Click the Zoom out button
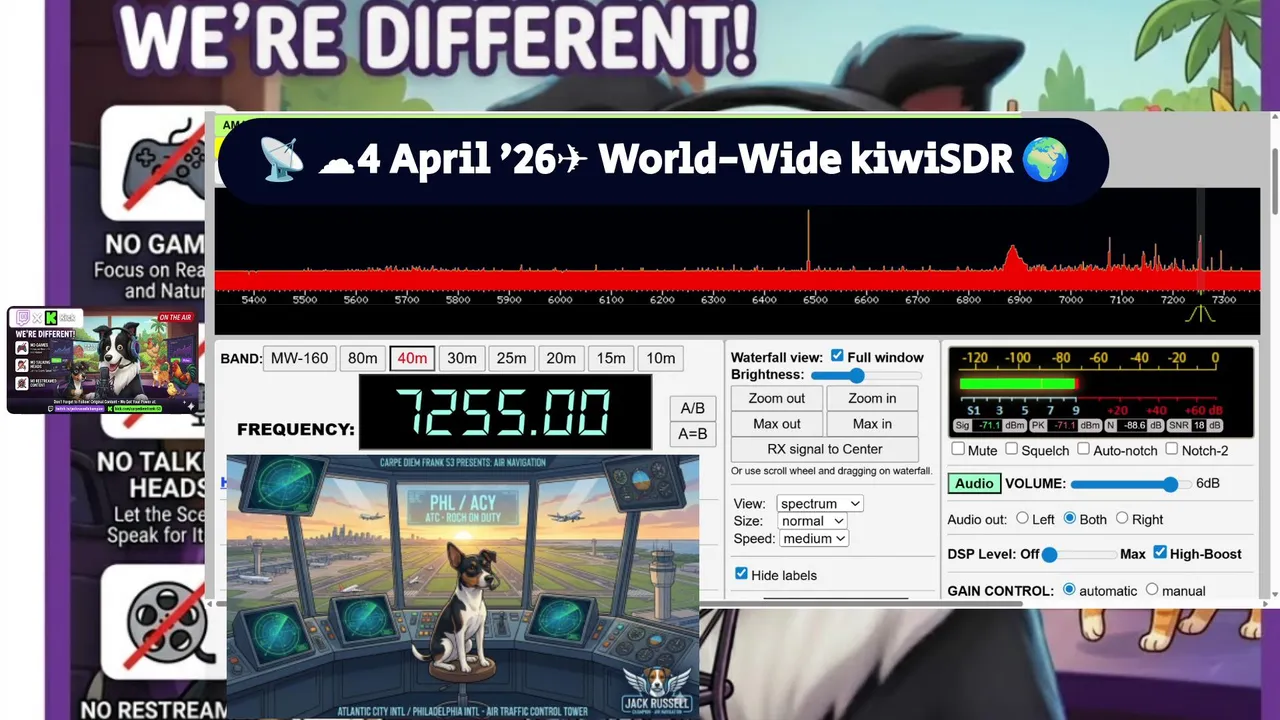The image size is (1280, 720). point(776,398)
